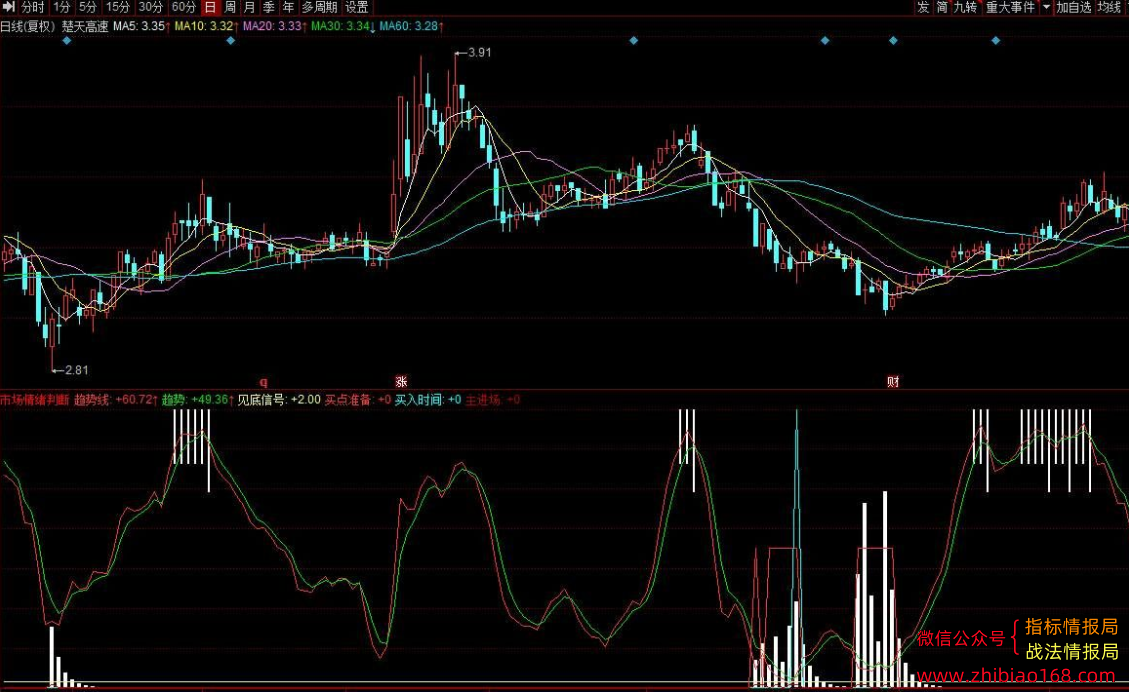Select the 日 daily period tab
The height and width of the screenshot is (692, 1129).
[210, 7]
